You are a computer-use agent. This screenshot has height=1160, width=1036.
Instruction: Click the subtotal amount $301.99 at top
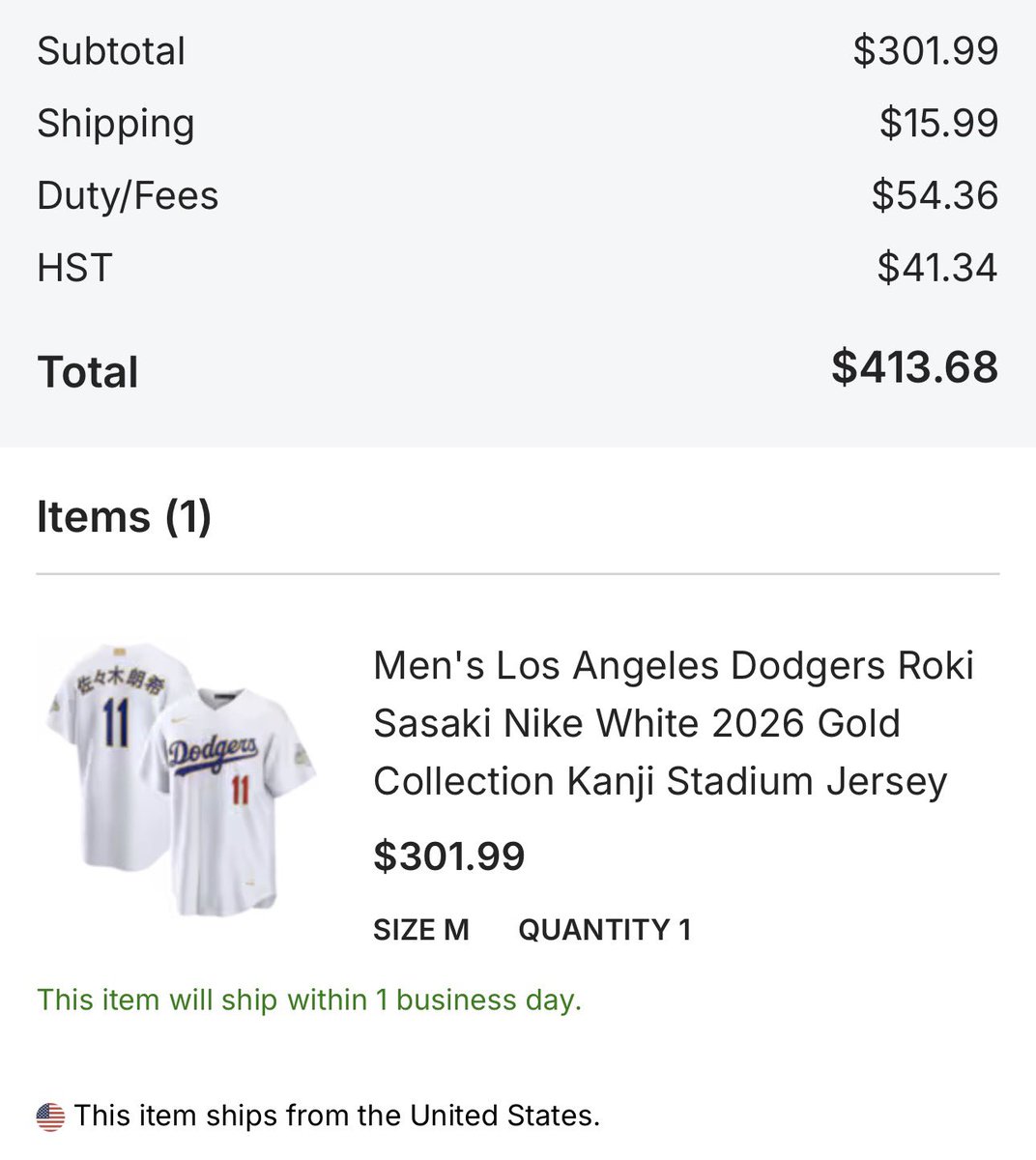(926, 51)
